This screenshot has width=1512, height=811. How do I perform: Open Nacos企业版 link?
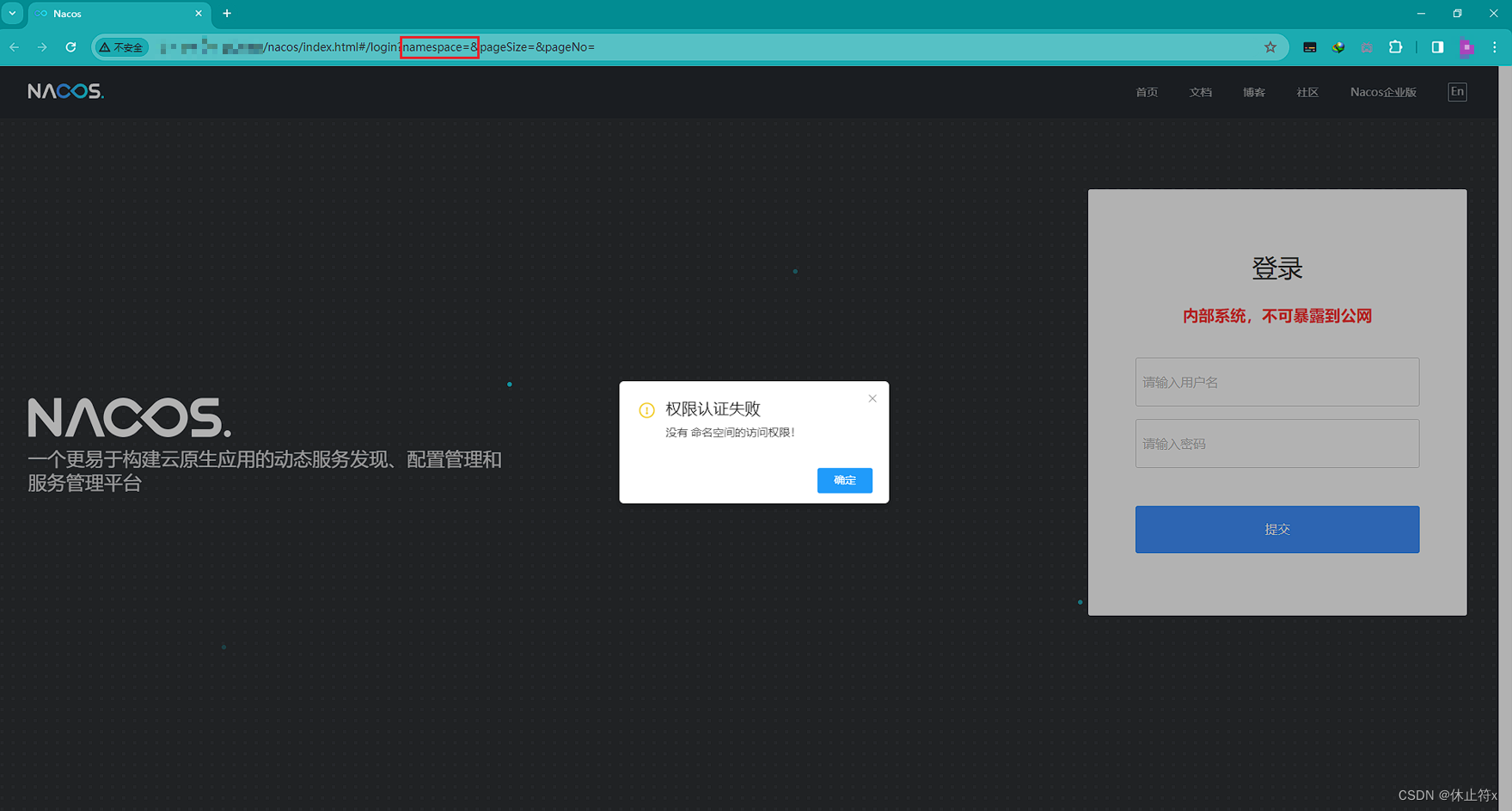click(1383, 92)
